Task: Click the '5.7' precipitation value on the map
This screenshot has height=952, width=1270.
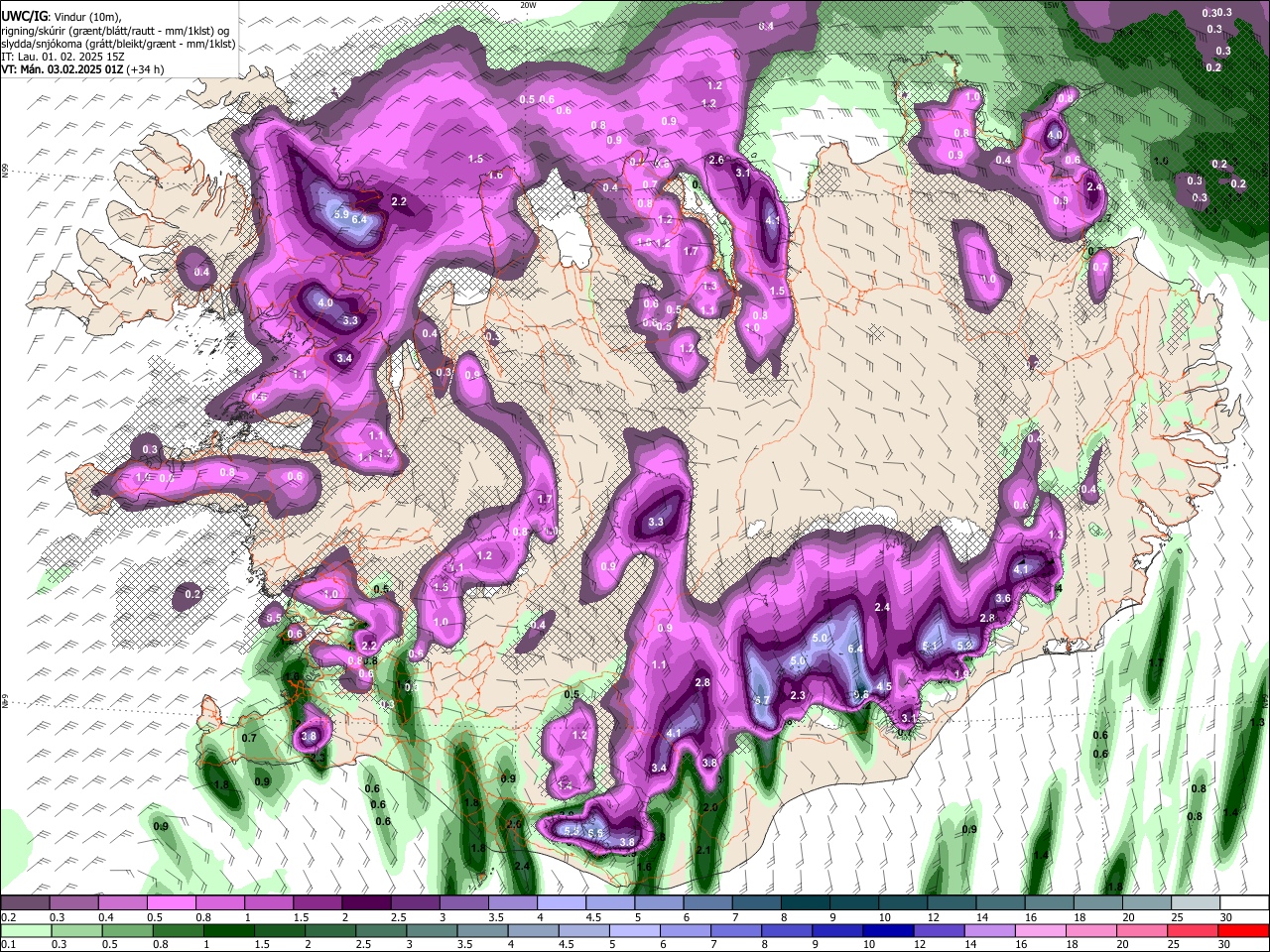Action: [762, 700]
